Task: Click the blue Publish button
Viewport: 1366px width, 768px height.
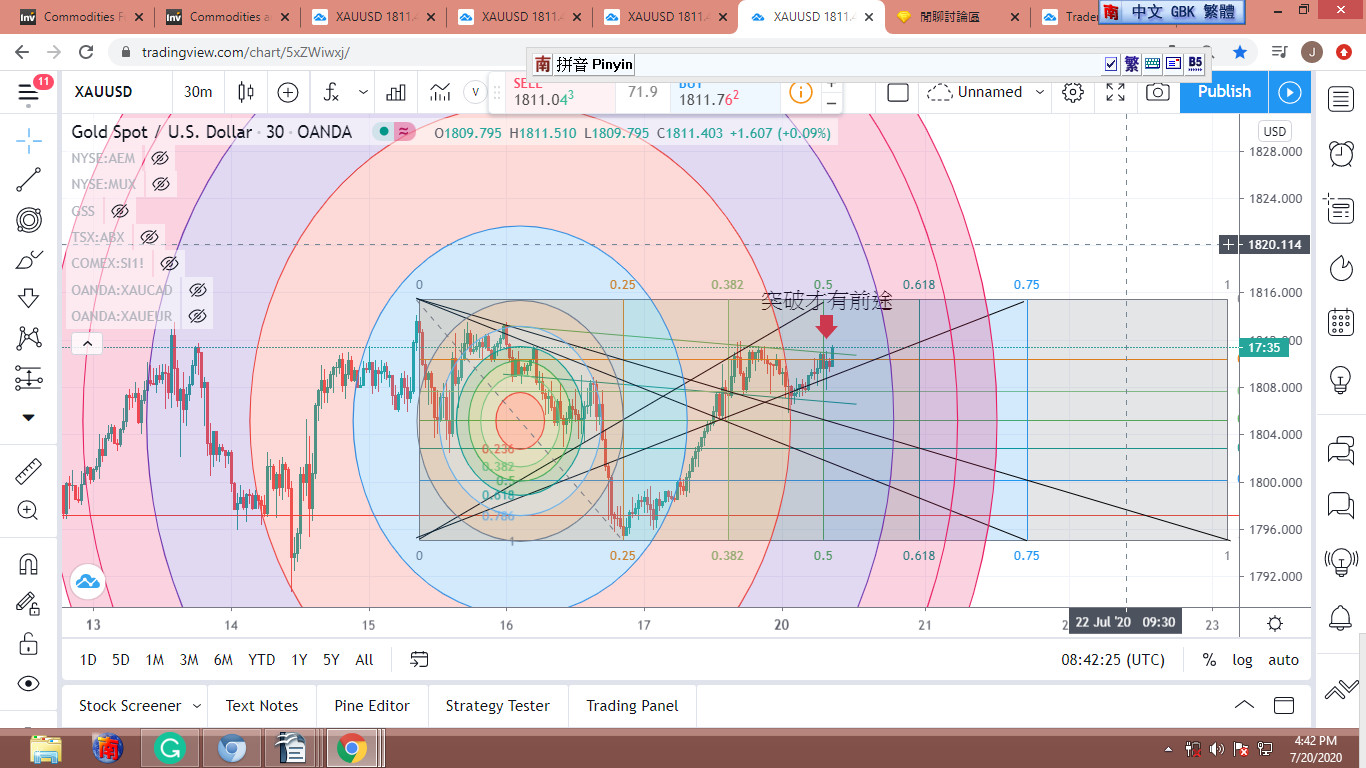Action: point(1224,92)
